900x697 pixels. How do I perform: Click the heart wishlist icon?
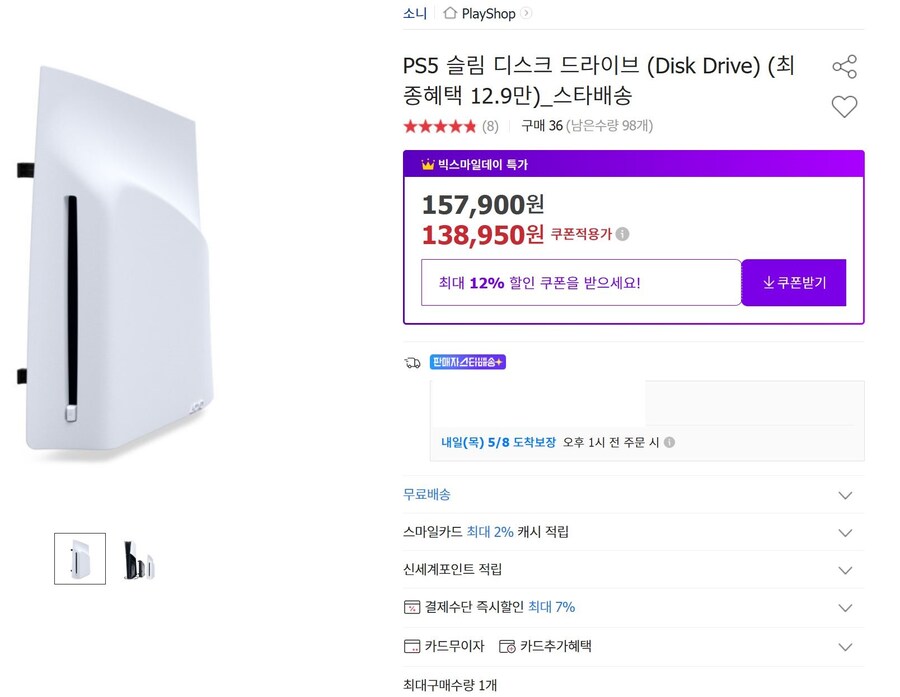pos(844,106)
